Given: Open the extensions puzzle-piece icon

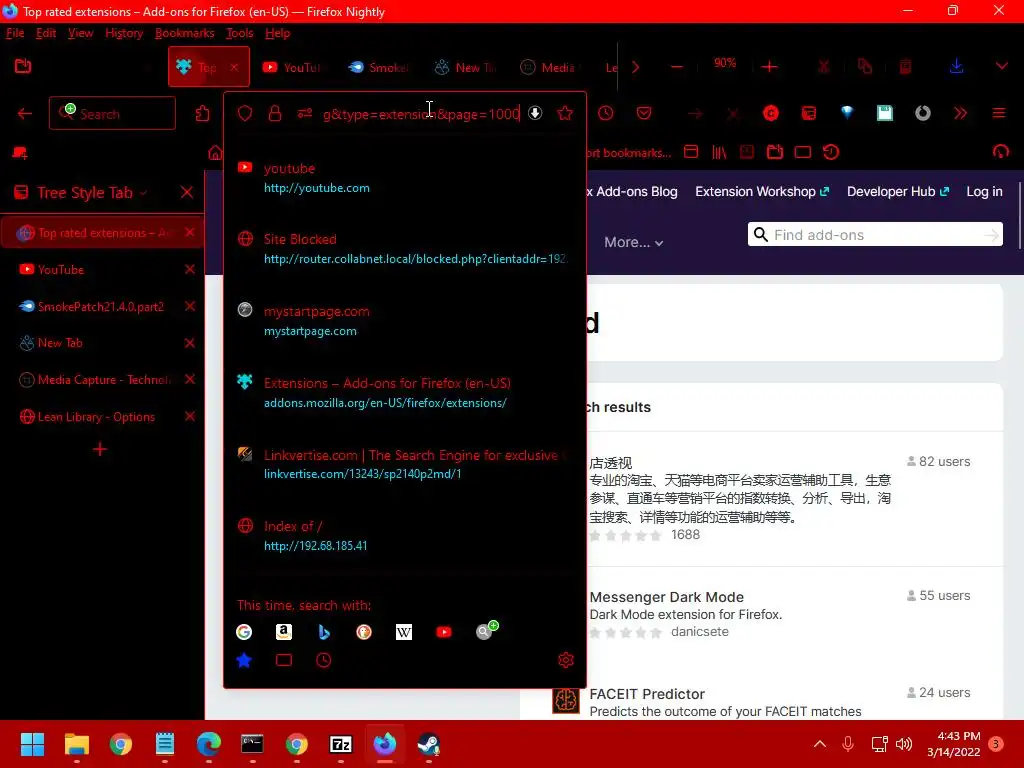Looking at the screenshot, I should [x=202, y=114].
